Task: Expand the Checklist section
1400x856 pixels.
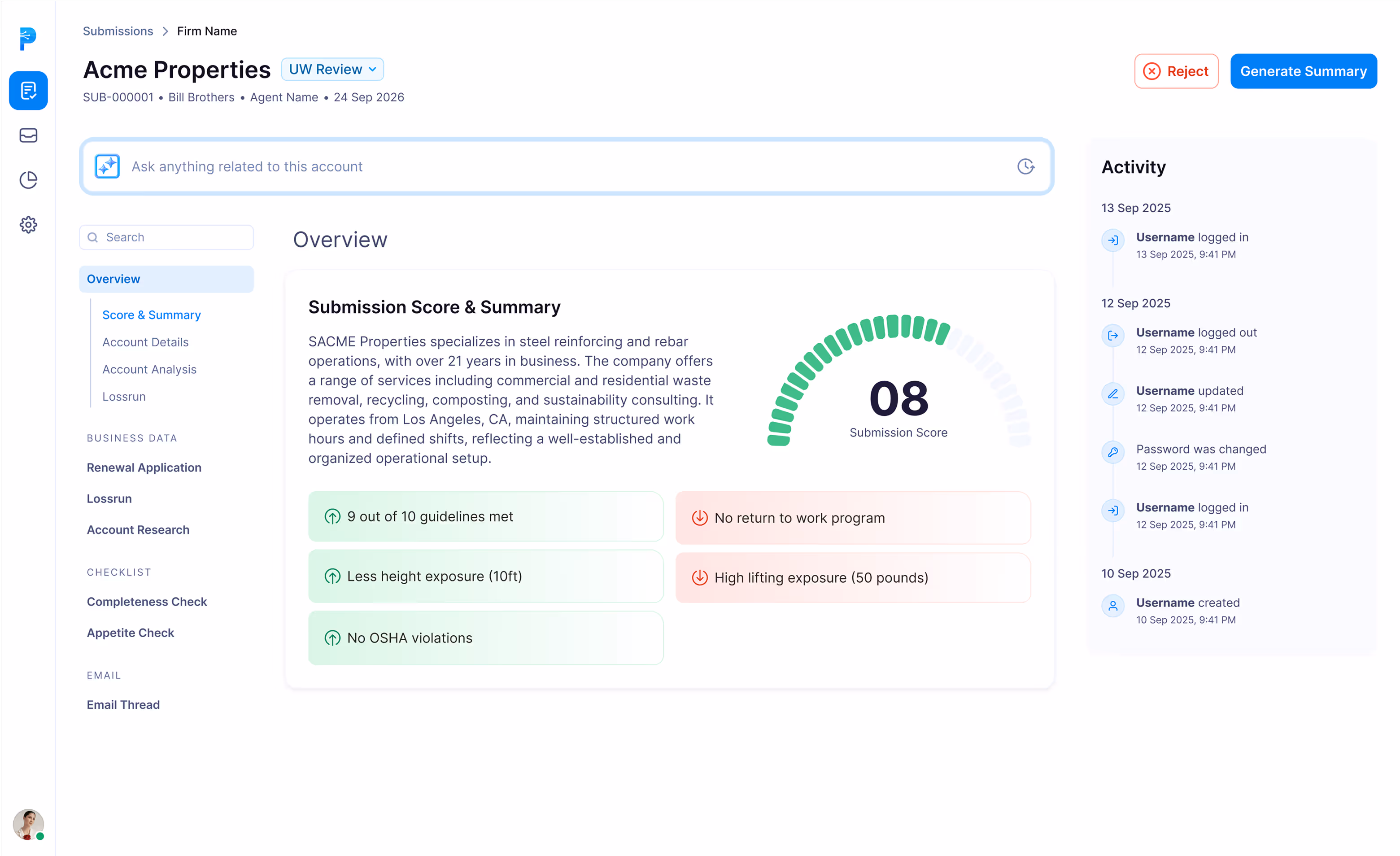Action: (x=119, y=572)
